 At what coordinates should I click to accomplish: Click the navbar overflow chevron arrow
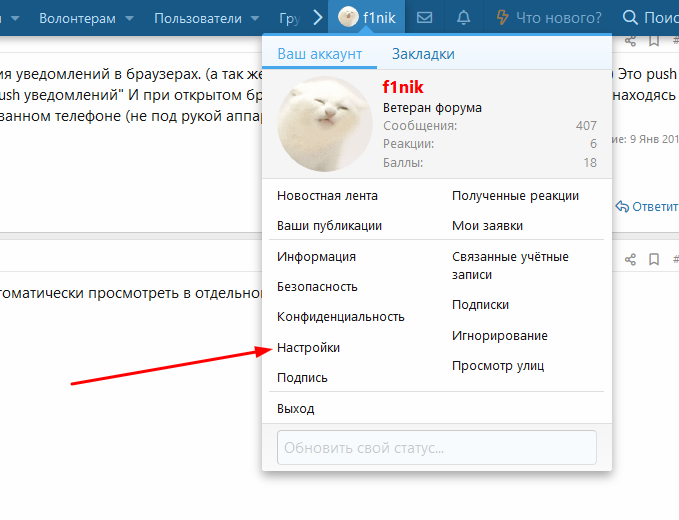pyautogui.click(x=318, y=18)
